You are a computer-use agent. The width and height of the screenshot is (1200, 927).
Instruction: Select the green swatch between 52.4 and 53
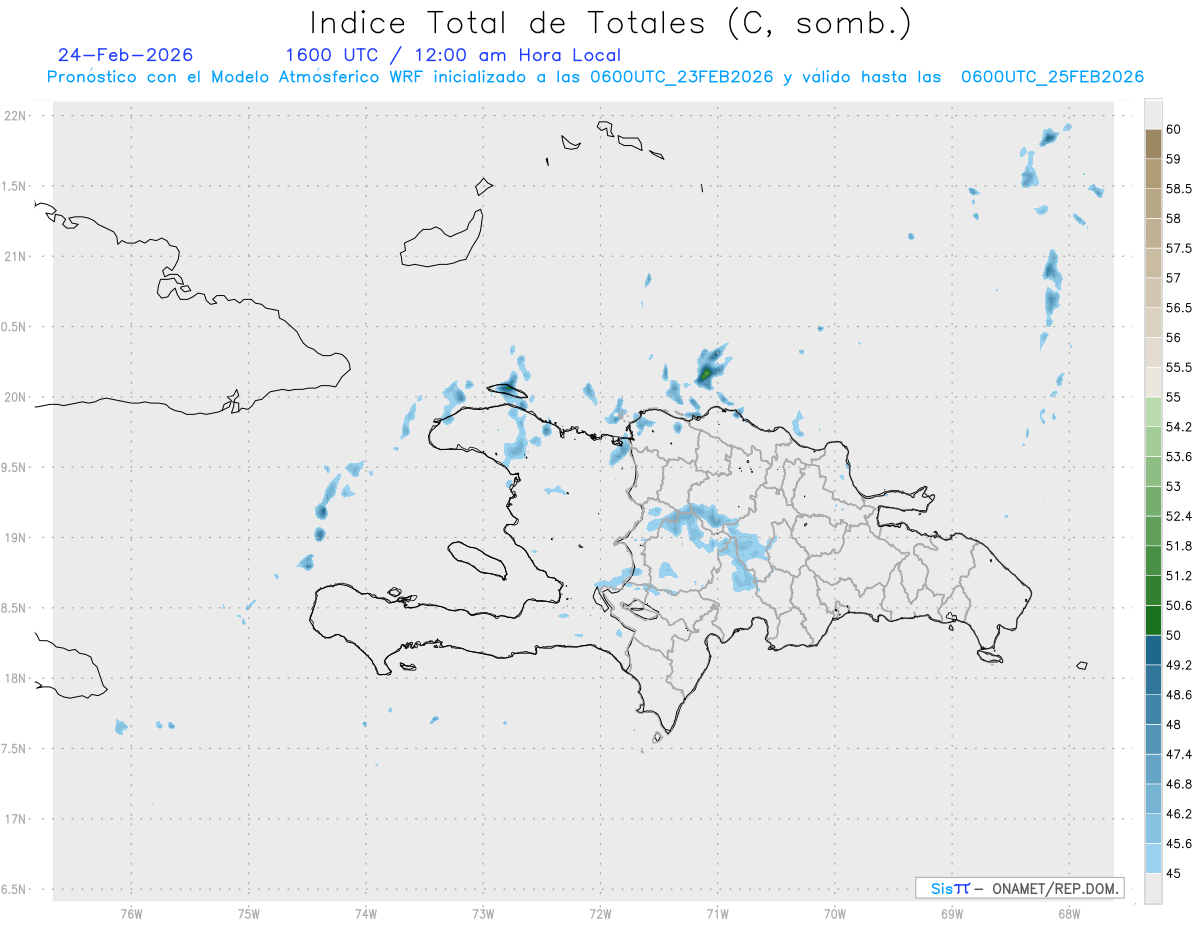1153,501
